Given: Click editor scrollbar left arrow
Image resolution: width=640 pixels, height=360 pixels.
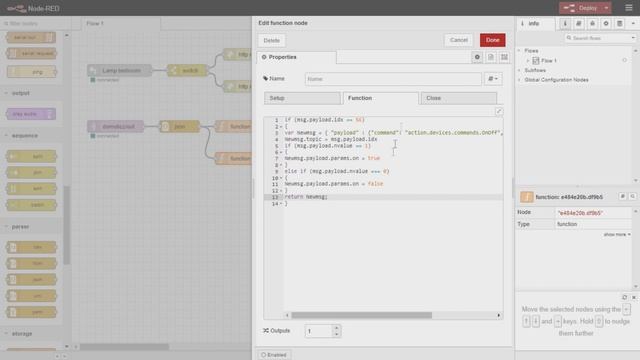Looking at the screenshot, I should pos(287,315).
